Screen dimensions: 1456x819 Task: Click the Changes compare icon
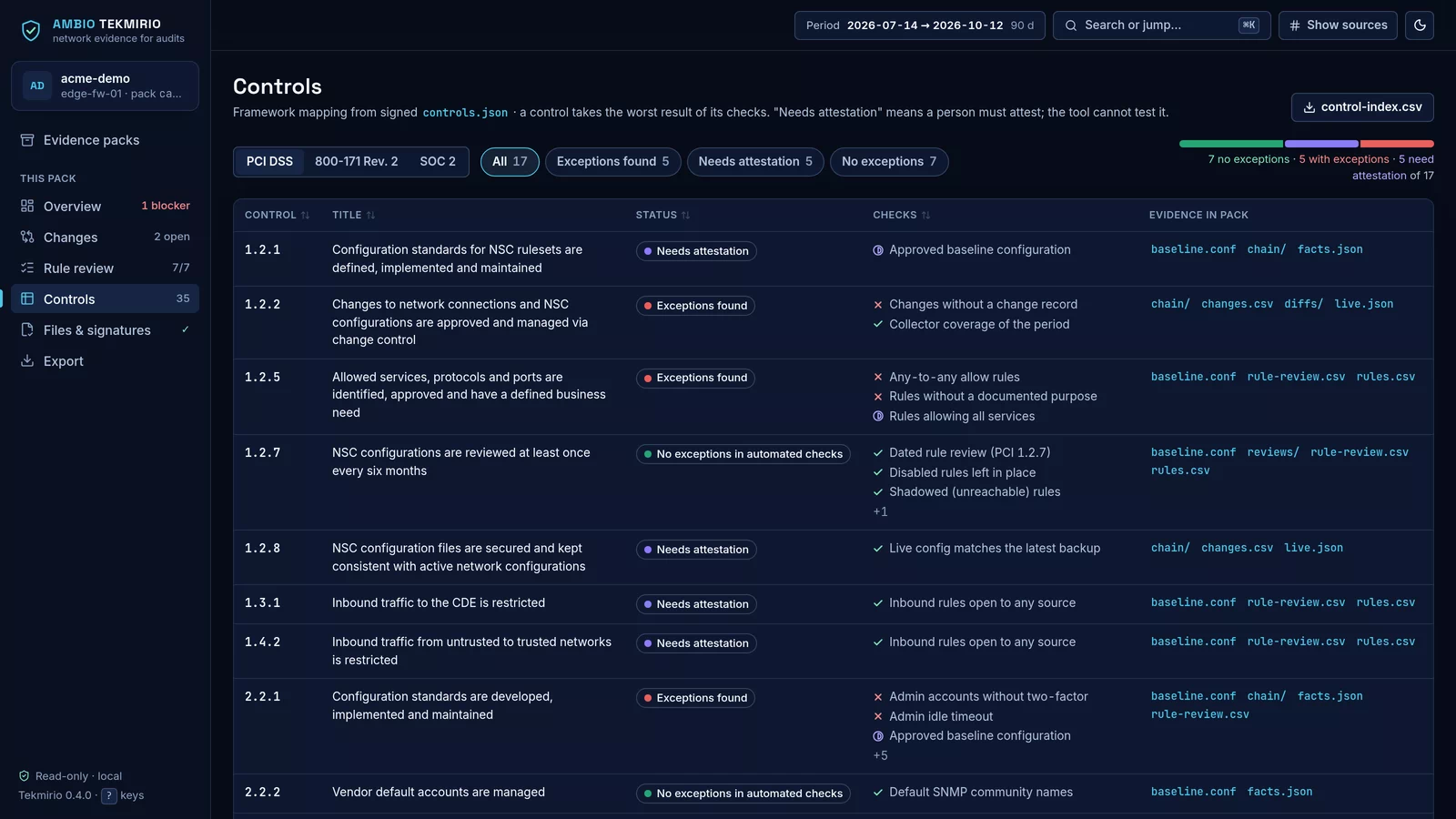tap(27, 238)
